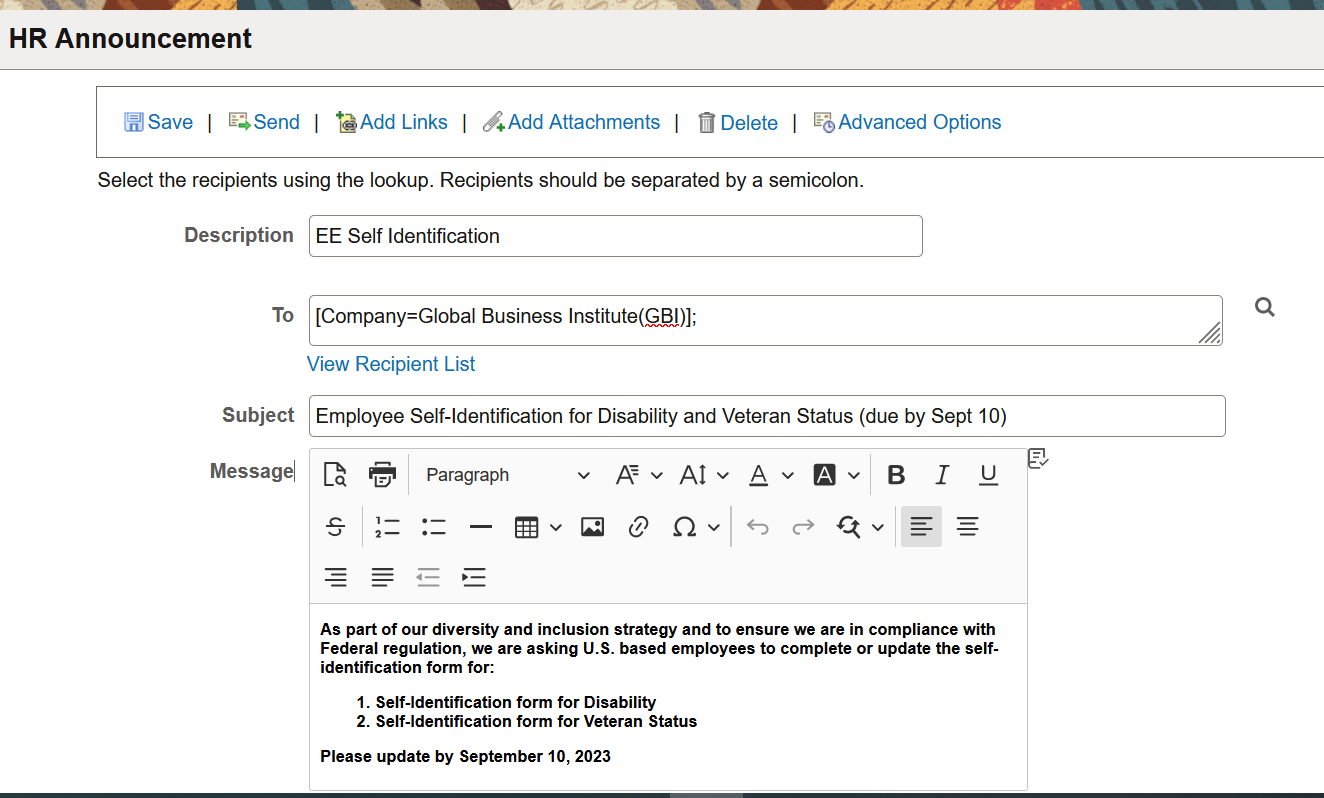Select align right
This screenshot has height=798, width=1324.
336,577
